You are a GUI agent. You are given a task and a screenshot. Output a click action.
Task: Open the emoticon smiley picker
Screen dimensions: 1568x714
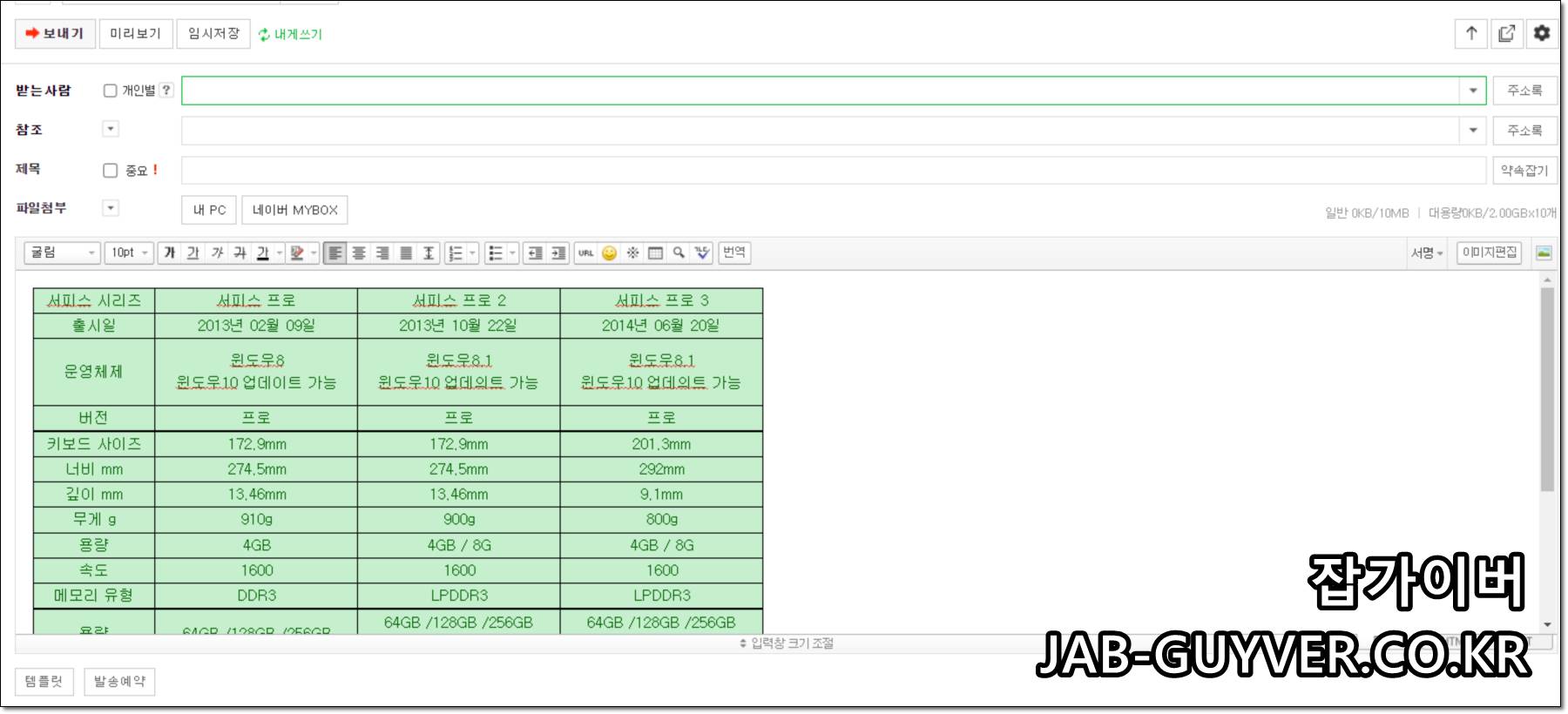click(x=609, y=253)
